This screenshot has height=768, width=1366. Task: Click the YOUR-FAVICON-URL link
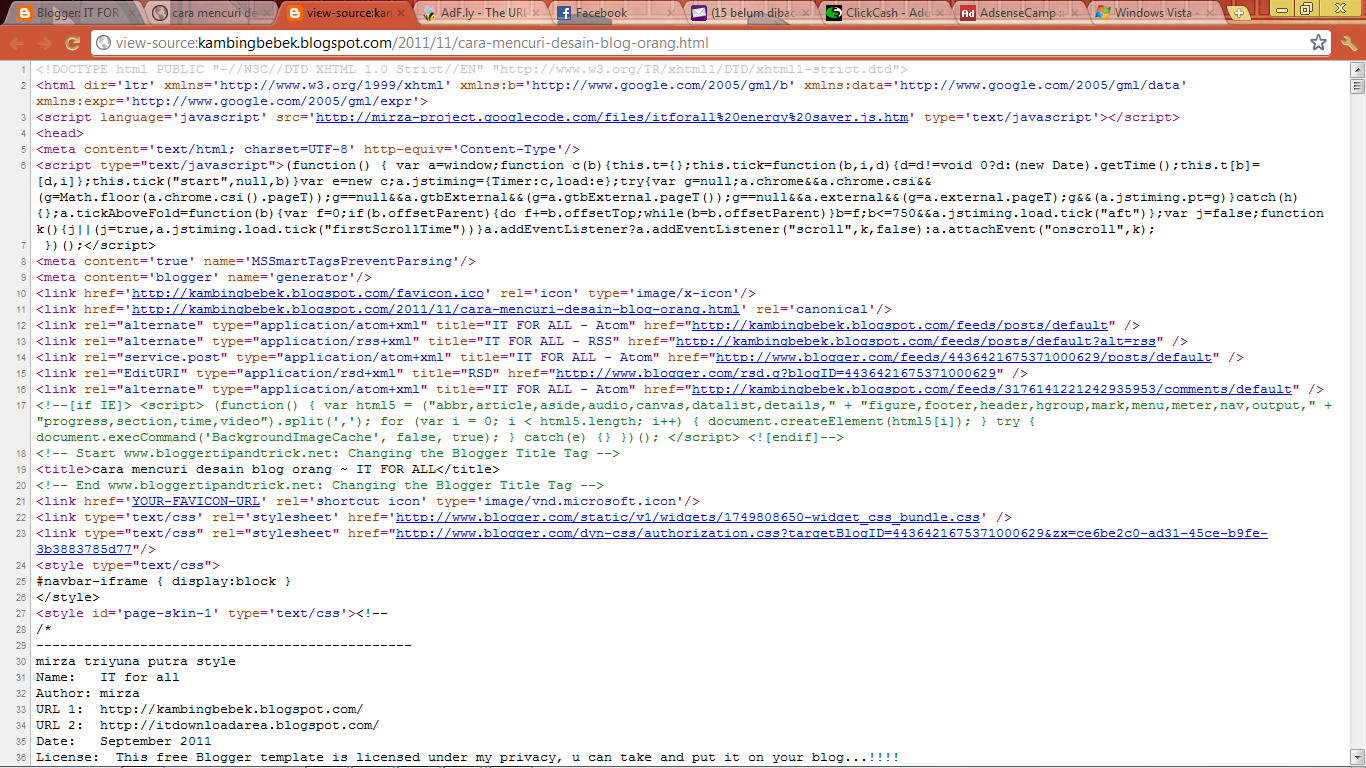196,501
